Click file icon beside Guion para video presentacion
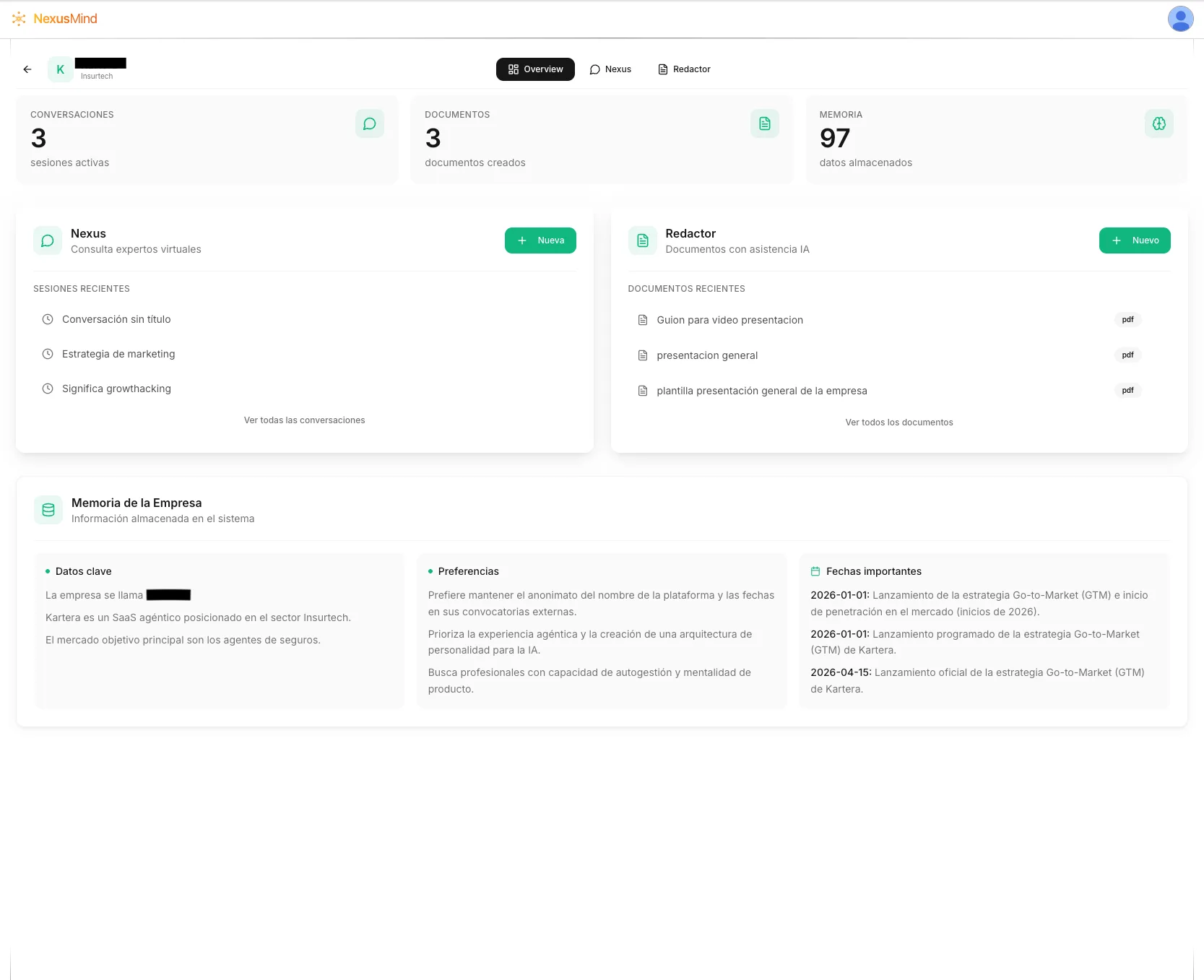The width and height of the screenshot is (1204, 980). [x=643, y=320]
